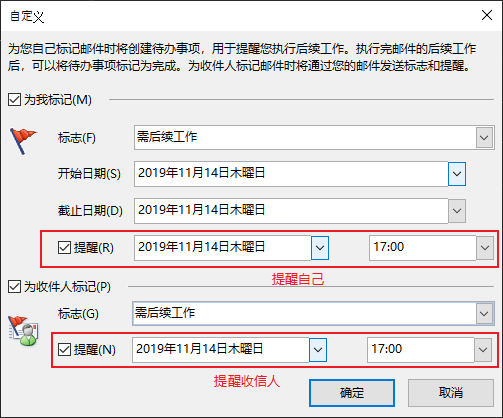
Task: Toggle the 提醒(R) reminder checkbox
Action: pos(64,248)
